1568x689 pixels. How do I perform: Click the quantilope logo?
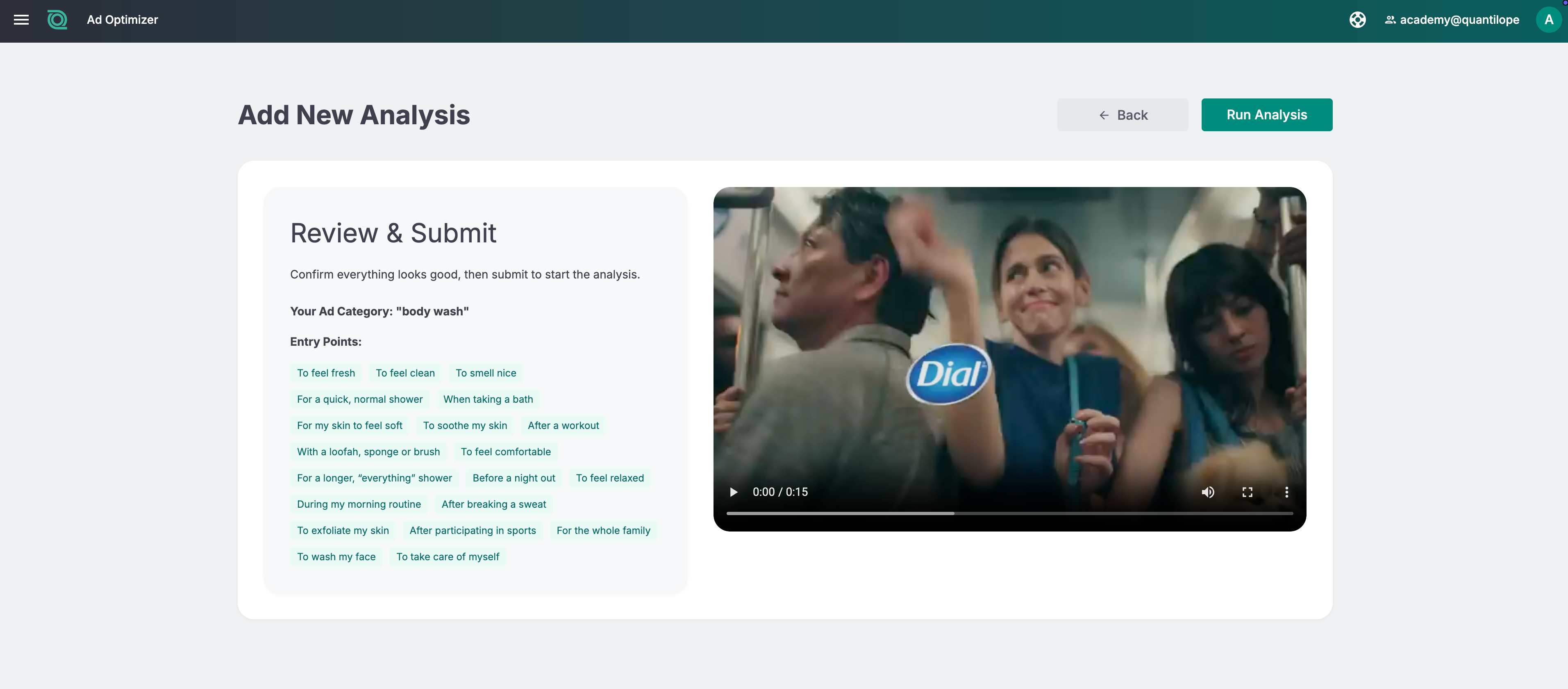click(x=57, y=20)
